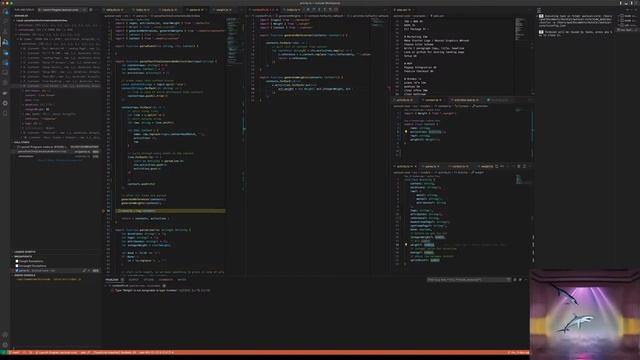Switch to the Output tab in the bottom panel

134,280
